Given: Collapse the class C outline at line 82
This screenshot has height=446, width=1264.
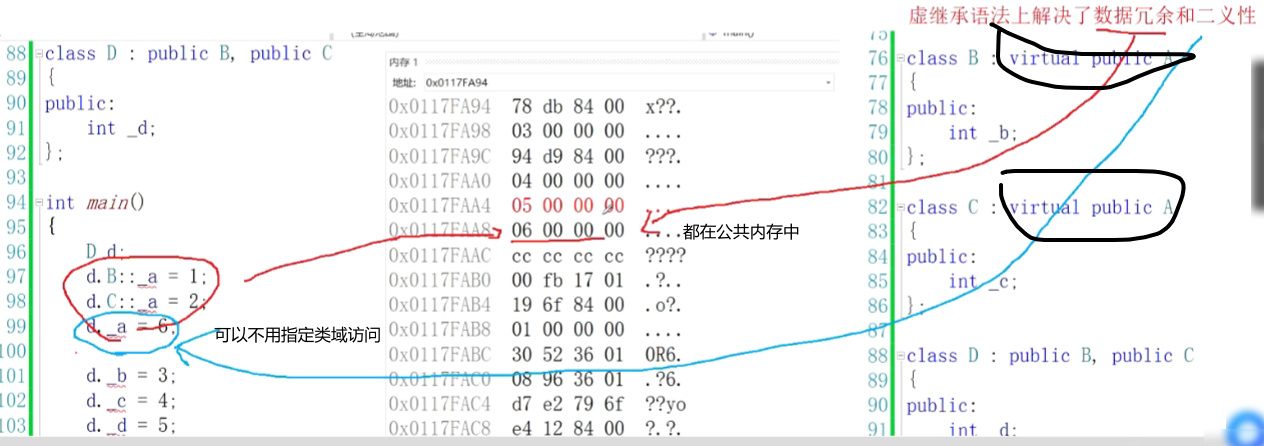Looking at the screenshot, I should coord(900,207).
